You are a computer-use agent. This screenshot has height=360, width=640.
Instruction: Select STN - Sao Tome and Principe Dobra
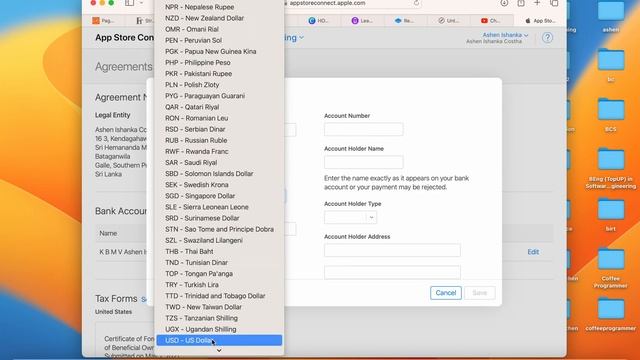click(x=219, y=229)
